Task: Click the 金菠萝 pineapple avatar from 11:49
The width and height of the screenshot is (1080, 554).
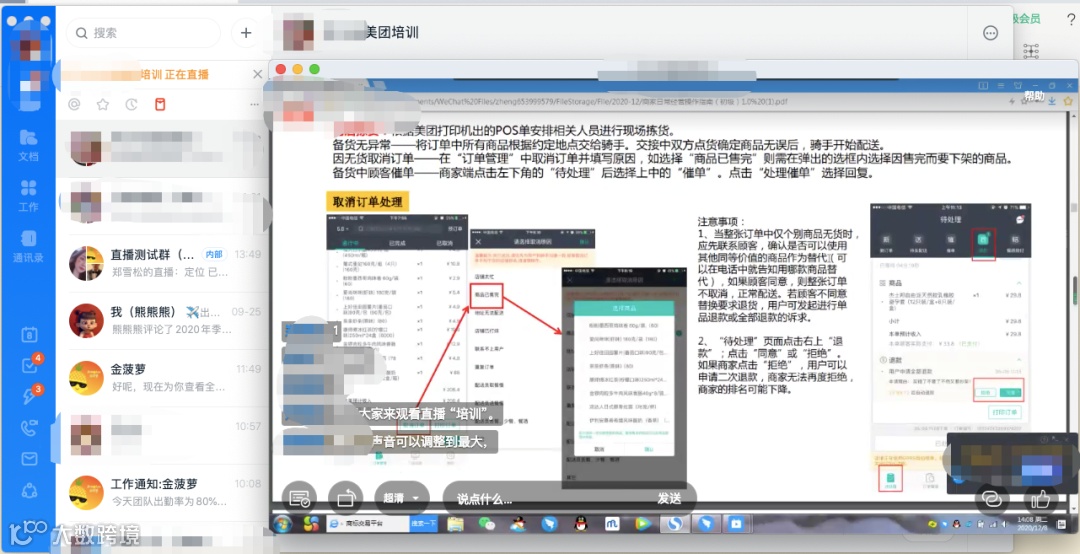Action: (87, 378)
